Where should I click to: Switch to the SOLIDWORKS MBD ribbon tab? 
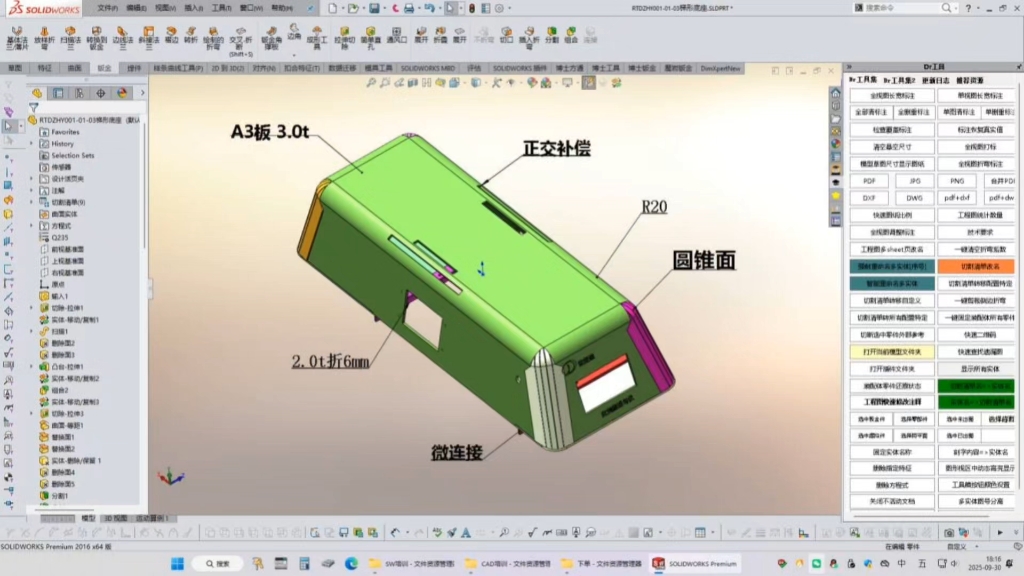[428, 68]
